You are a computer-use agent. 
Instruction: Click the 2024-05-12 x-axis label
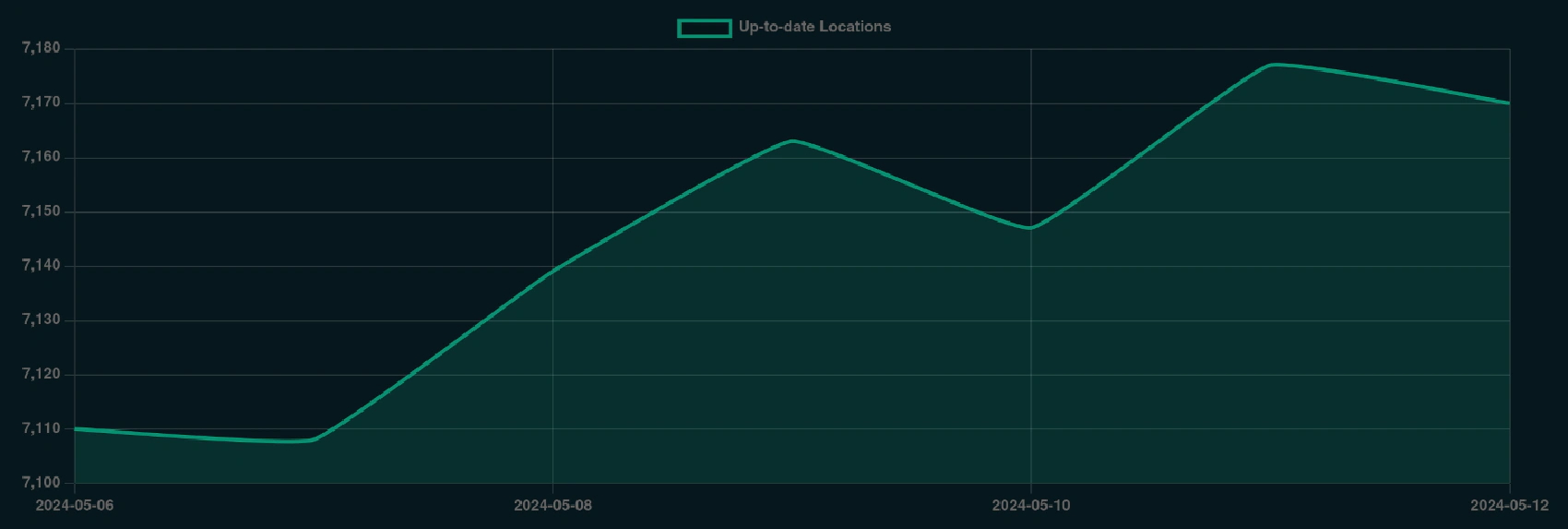1509,505
